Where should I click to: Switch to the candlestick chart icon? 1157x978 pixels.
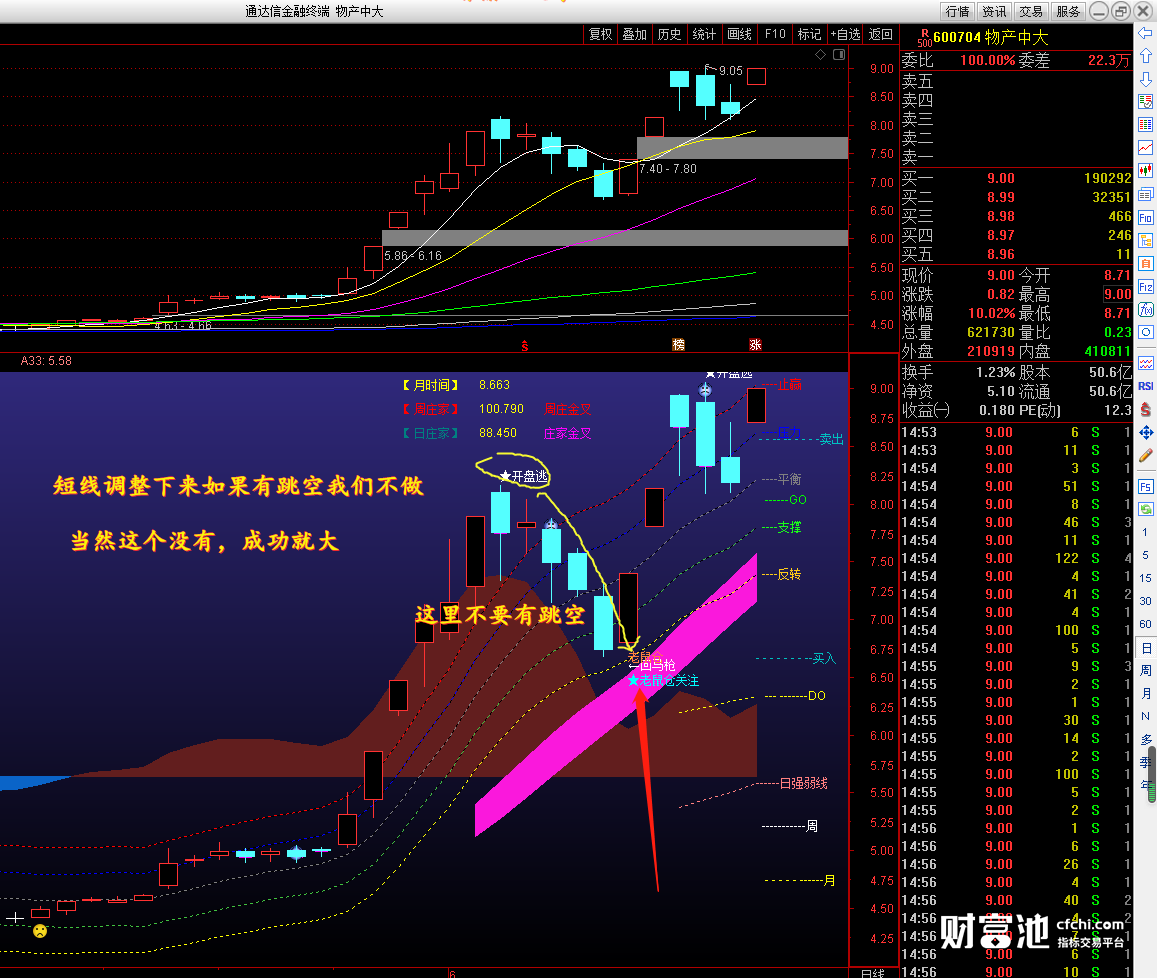pos(1145,171)
